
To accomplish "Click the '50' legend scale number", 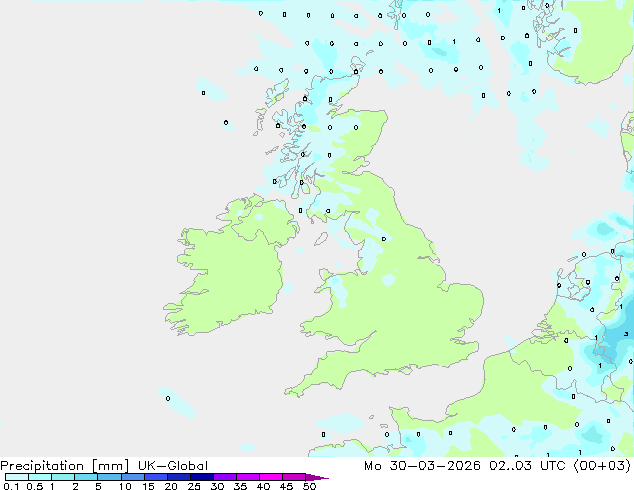I will coord(309,486).
